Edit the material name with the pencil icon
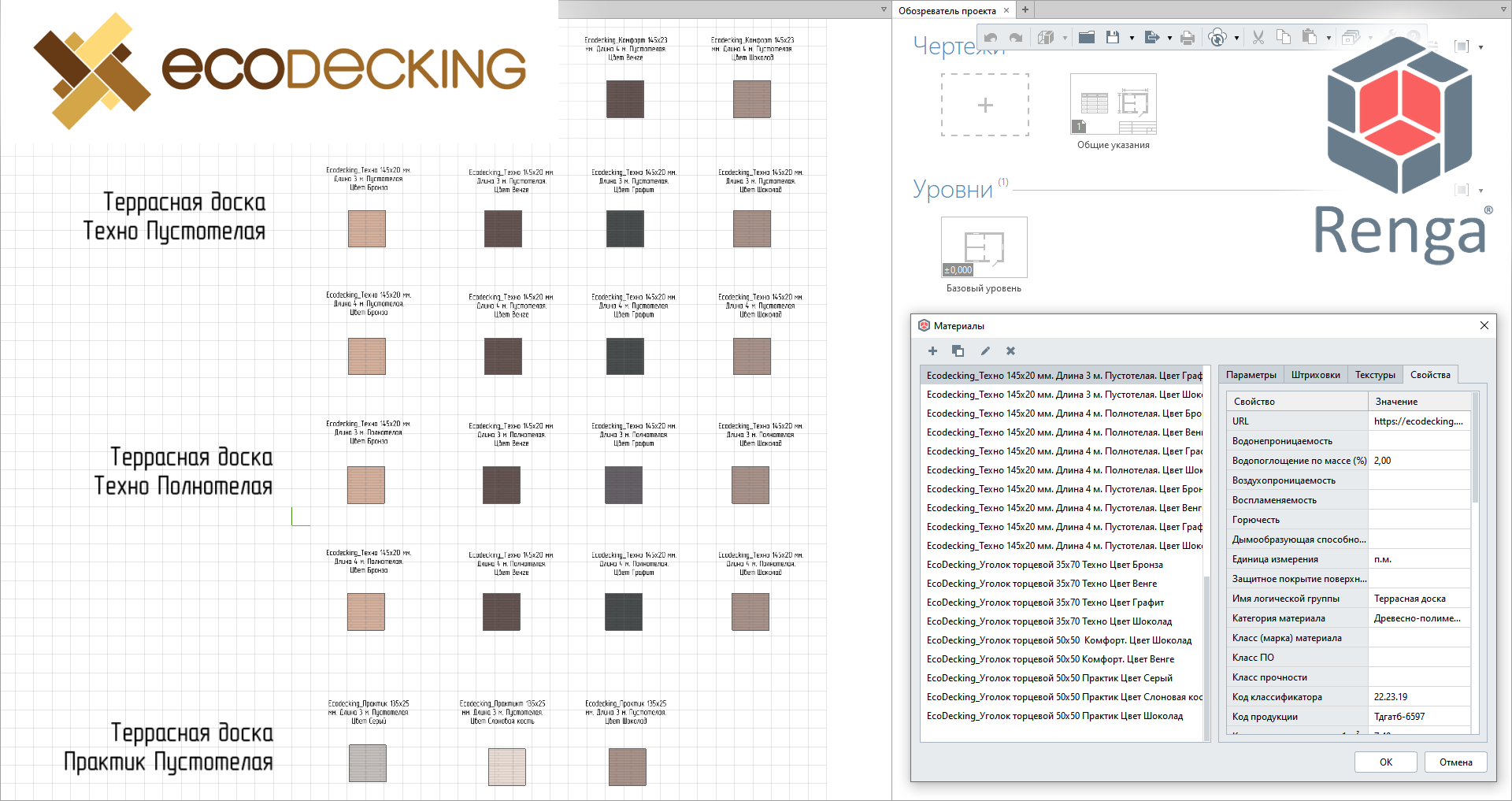The width and height of the screenshot is (1512, 801). pyautogui.click(x=985, y=351)
